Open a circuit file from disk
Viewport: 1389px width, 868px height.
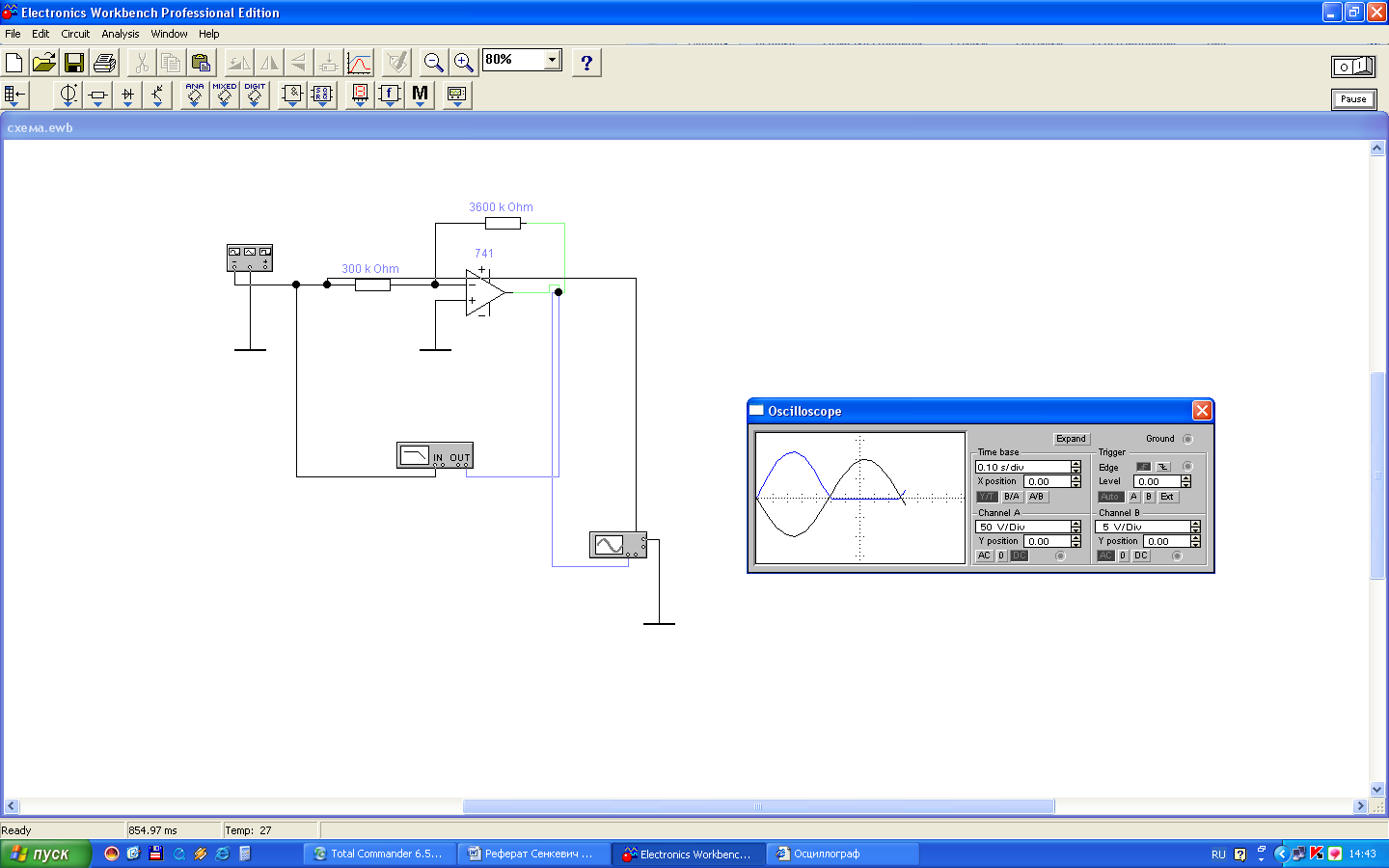point(44,63)
